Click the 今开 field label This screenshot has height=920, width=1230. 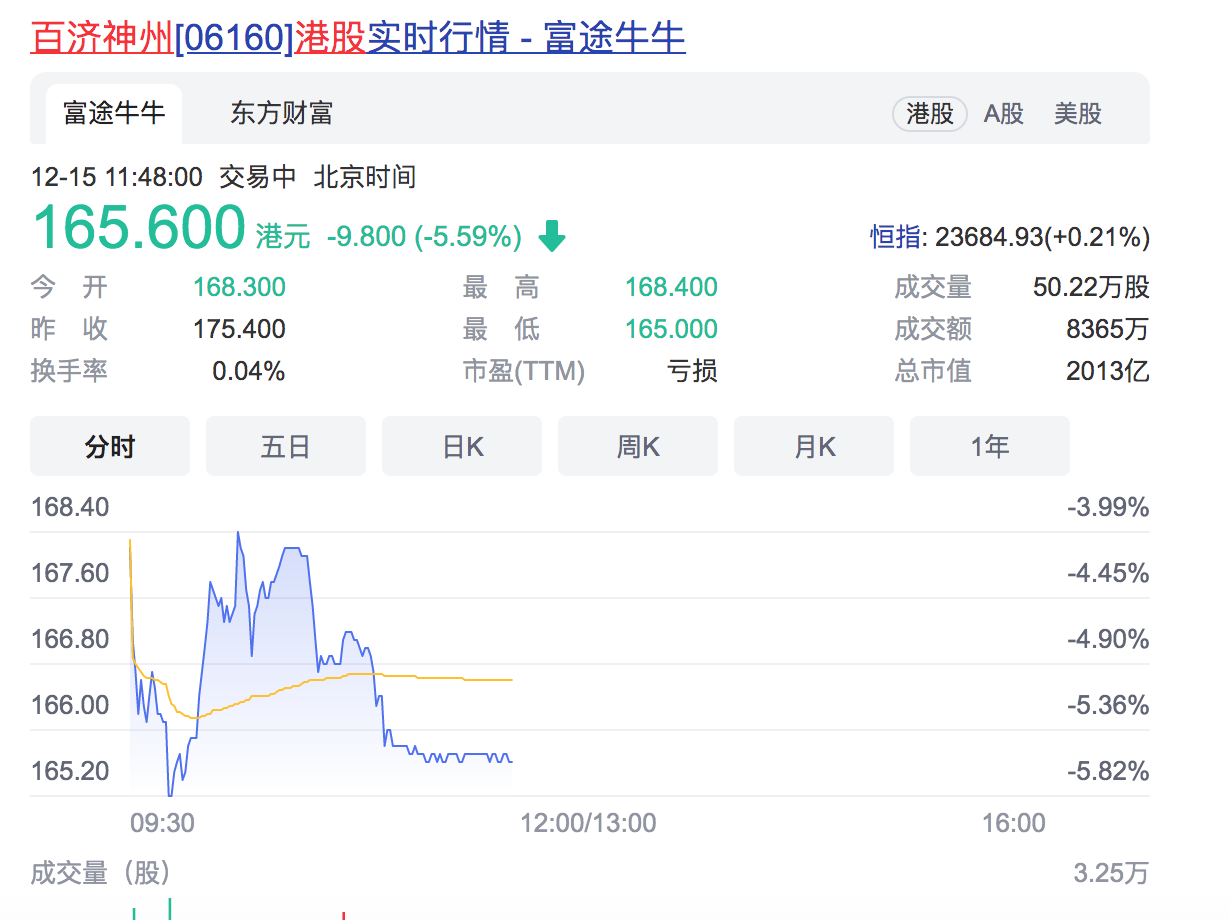click(x=69, y=288)
